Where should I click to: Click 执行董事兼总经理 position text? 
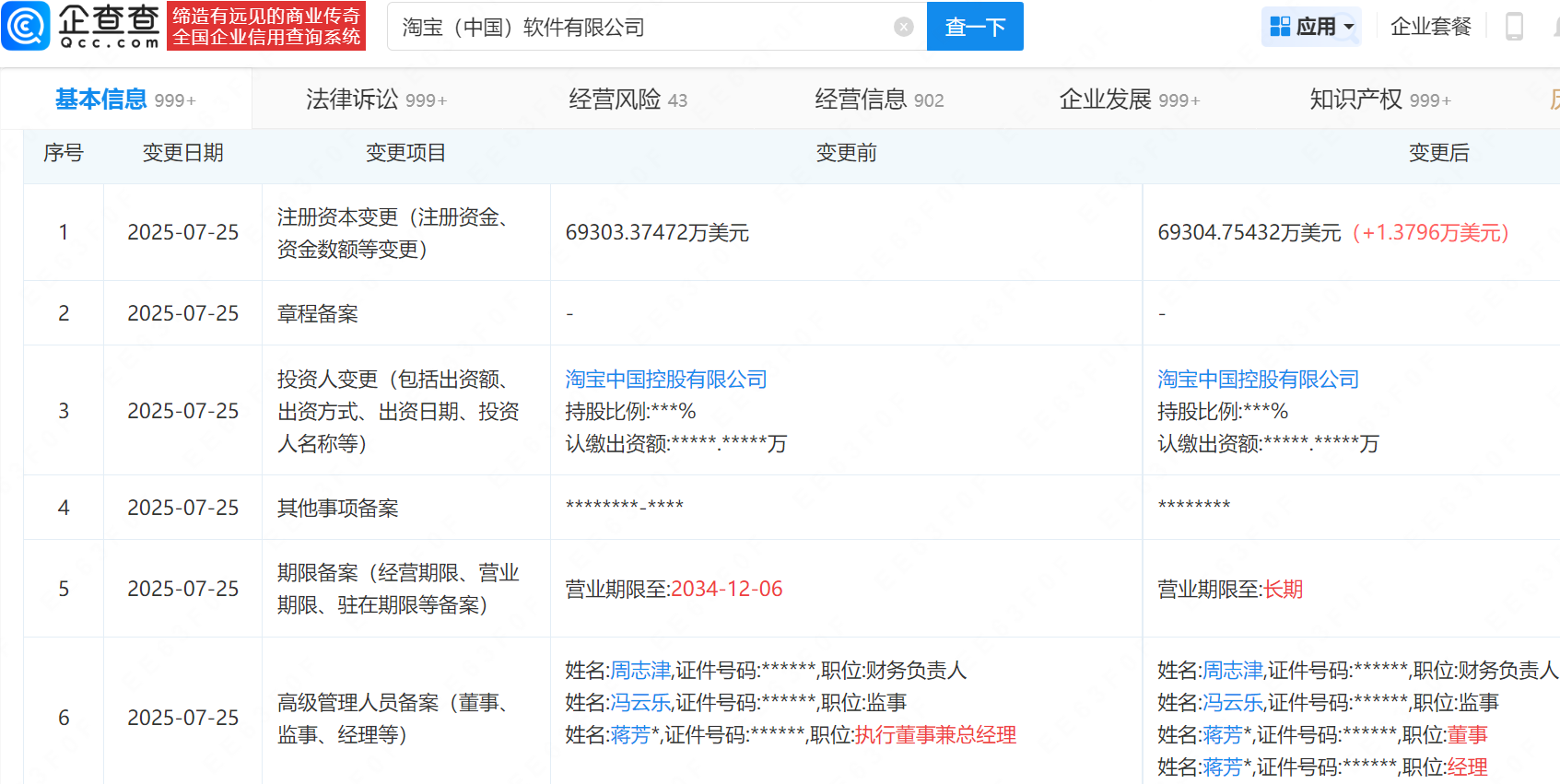pos(935,735)
